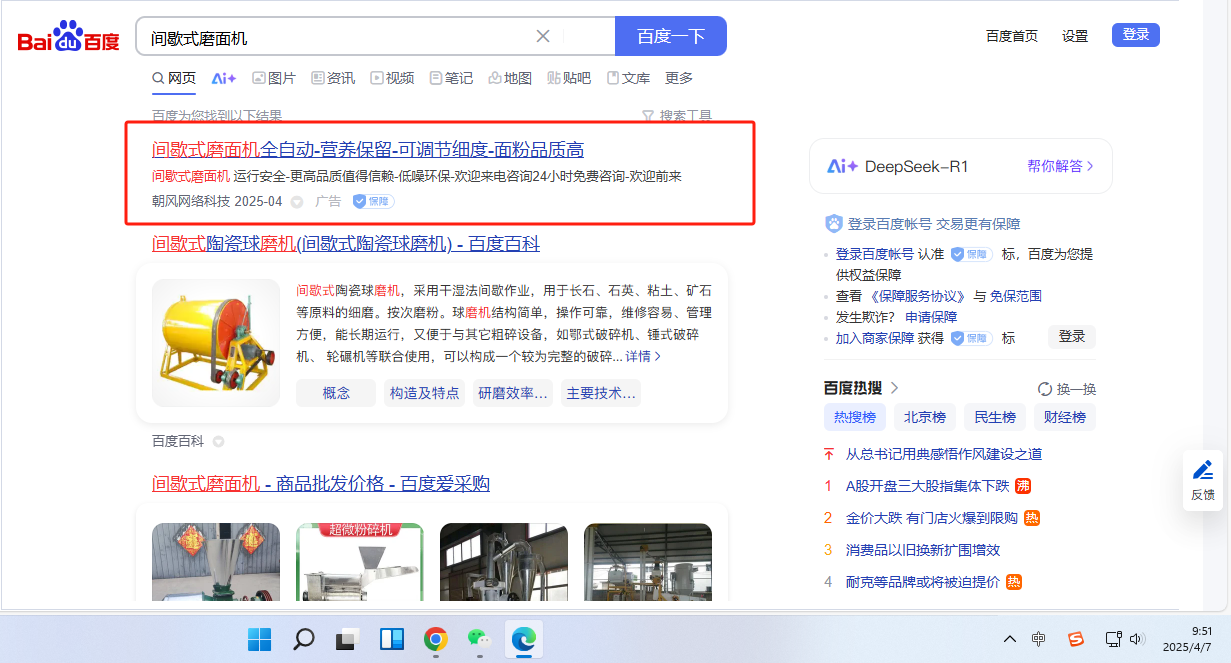Open the 搜索工具 filter

coord(677,116)
